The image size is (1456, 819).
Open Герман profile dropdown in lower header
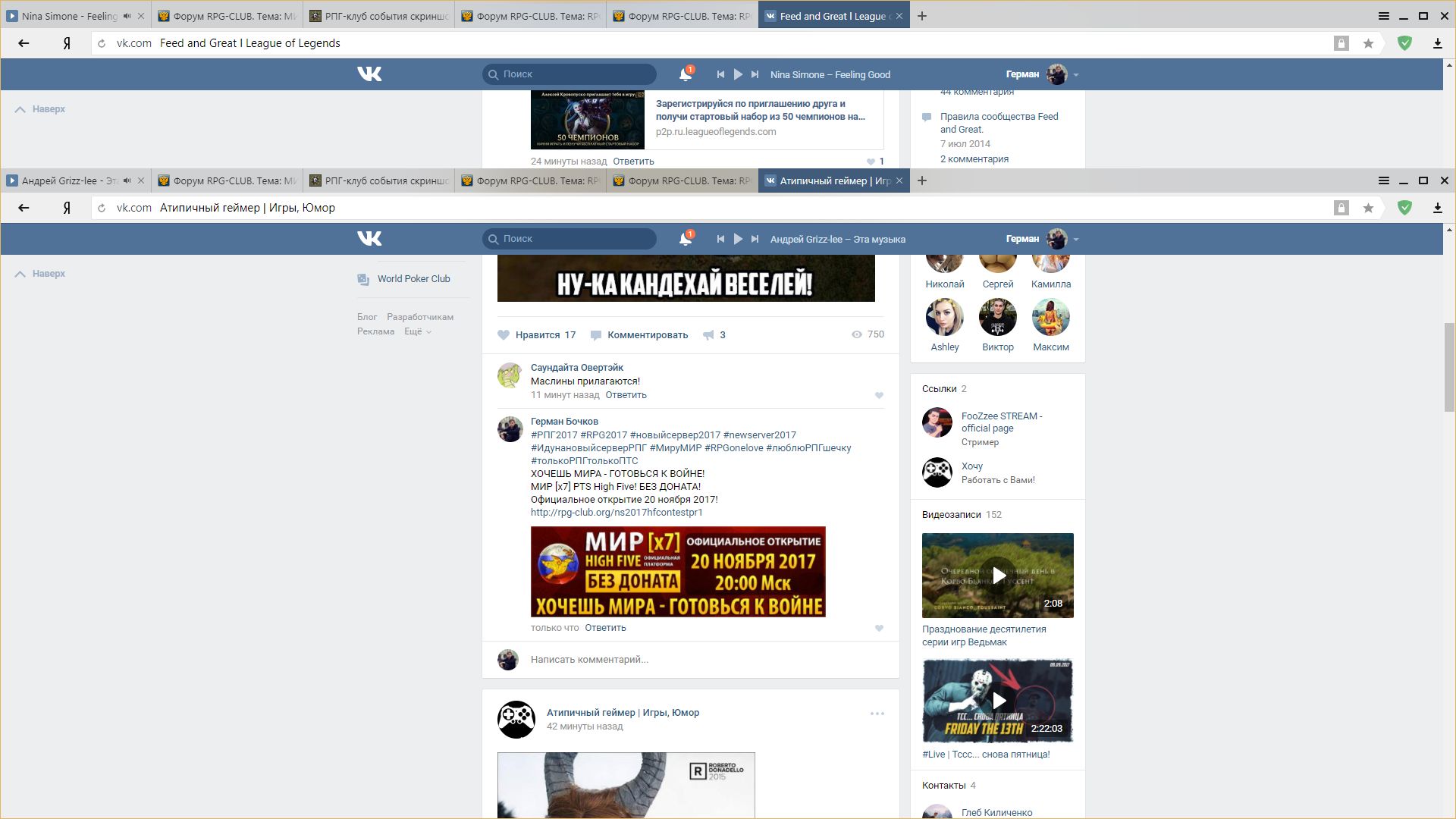click(x=1075, y=239)
